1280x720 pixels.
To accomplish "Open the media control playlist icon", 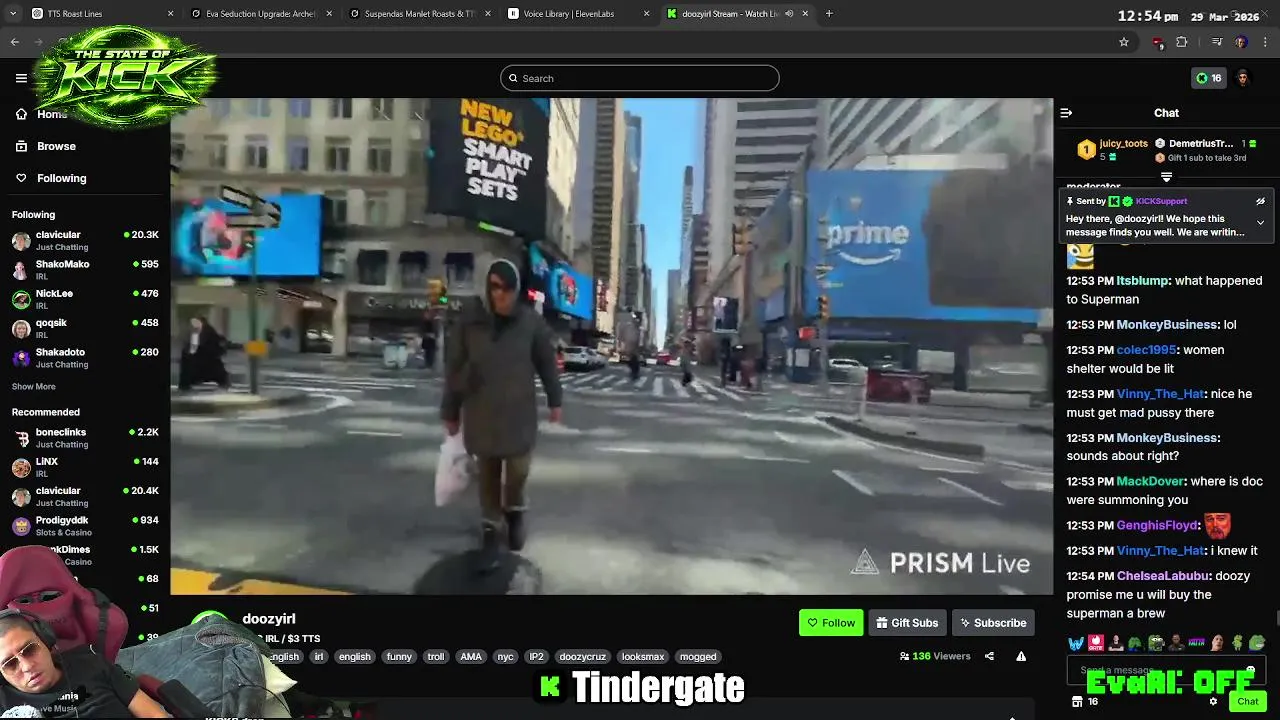I will tap(1217, 42).
